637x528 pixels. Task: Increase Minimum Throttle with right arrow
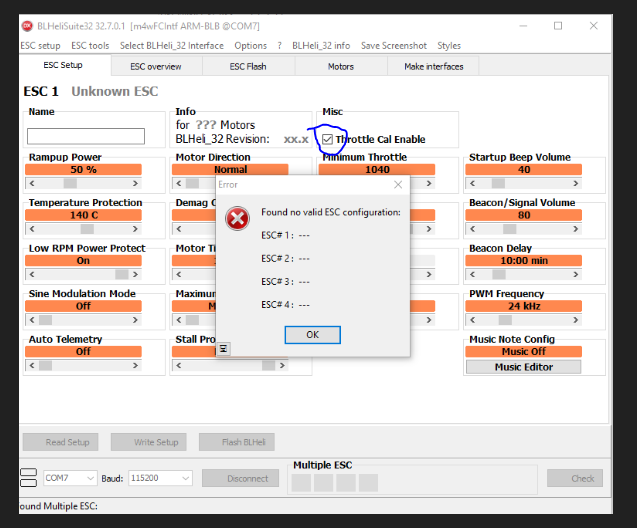click(x=429, y=184)
